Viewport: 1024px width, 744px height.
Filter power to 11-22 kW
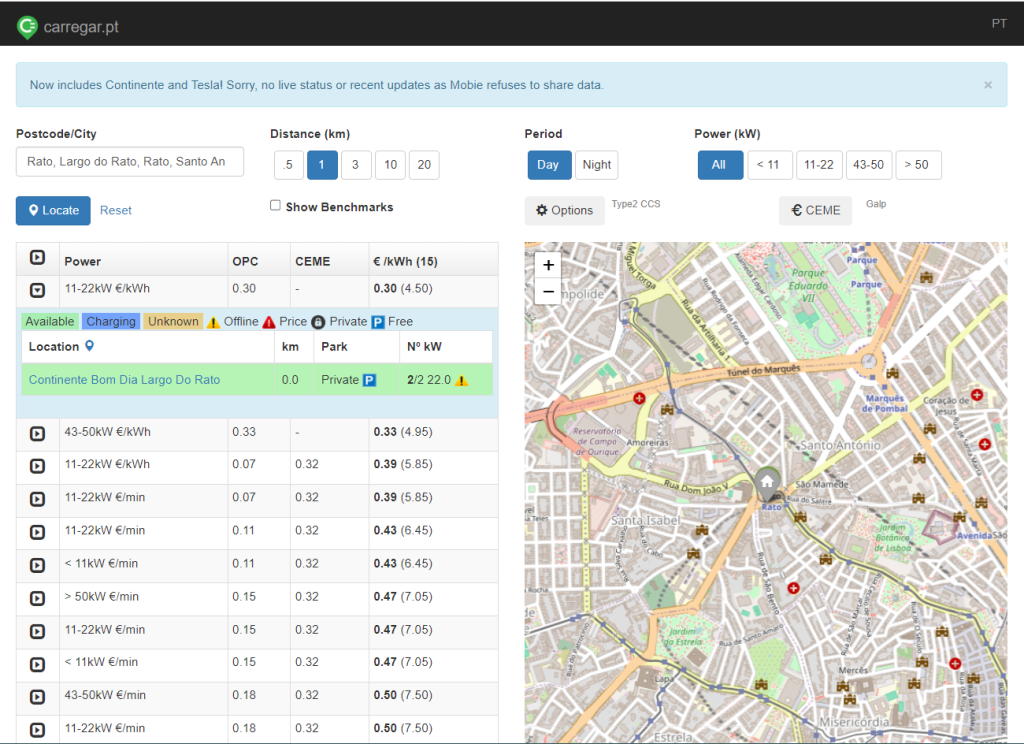tap(818, 165)
